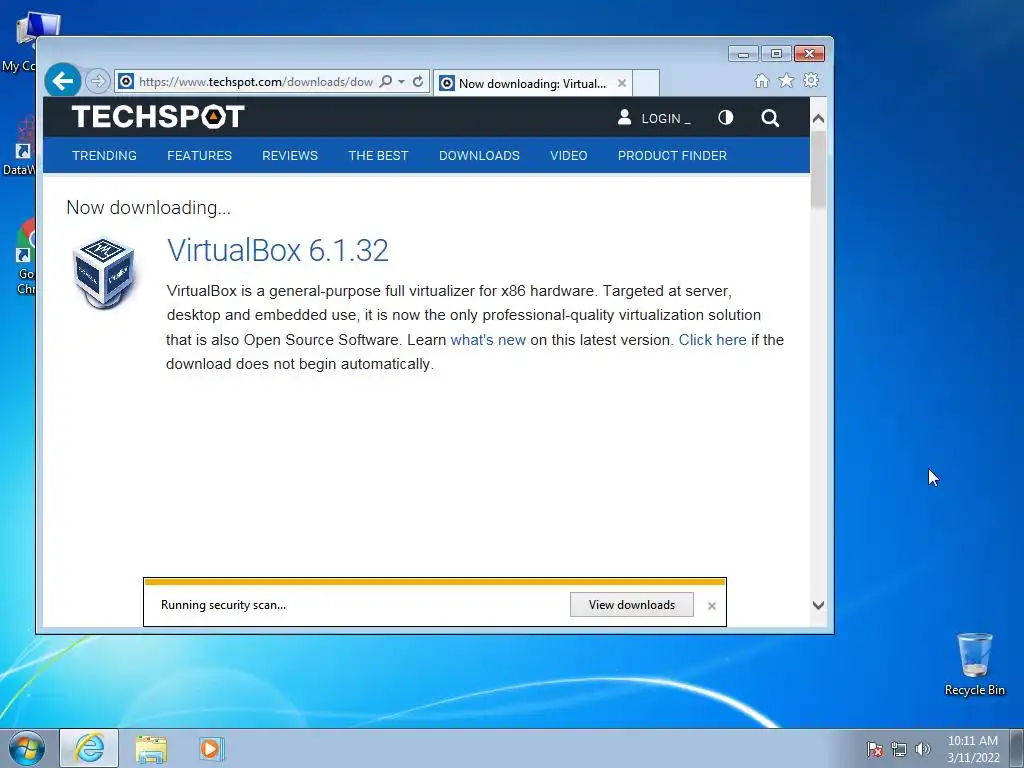Click the volume speaker tray icon
1024x768 pixels.
click(x=923, y=749)
